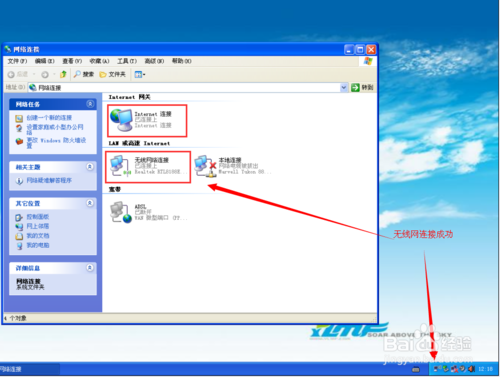Image resolution: width=500 pixels, height=377 pixels.
Task: Open 控制面板 from Other Places
Action: pos(38,217)
